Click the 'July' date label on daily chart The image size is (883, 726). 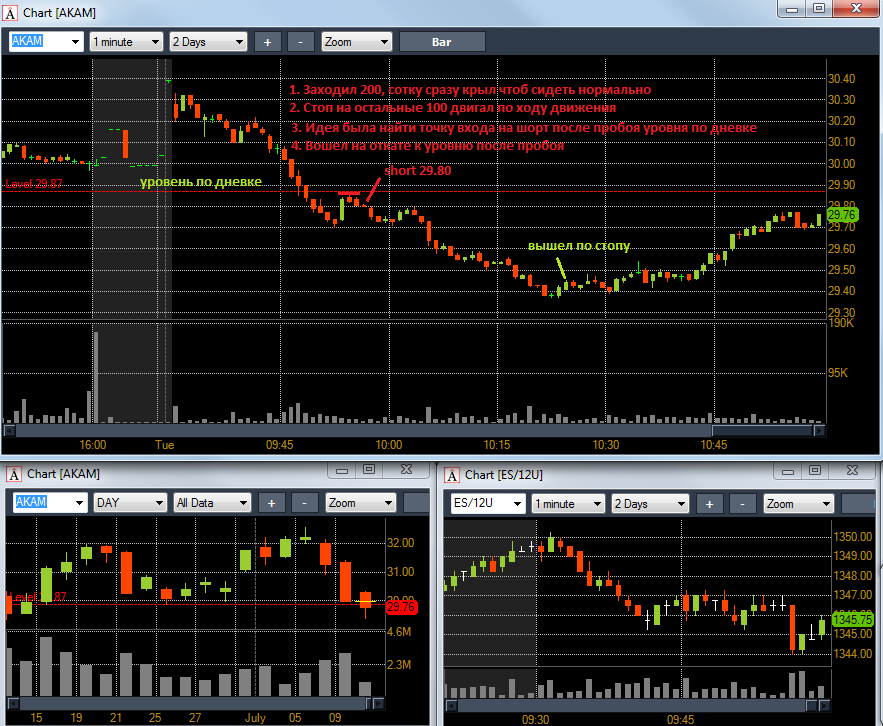255,718
